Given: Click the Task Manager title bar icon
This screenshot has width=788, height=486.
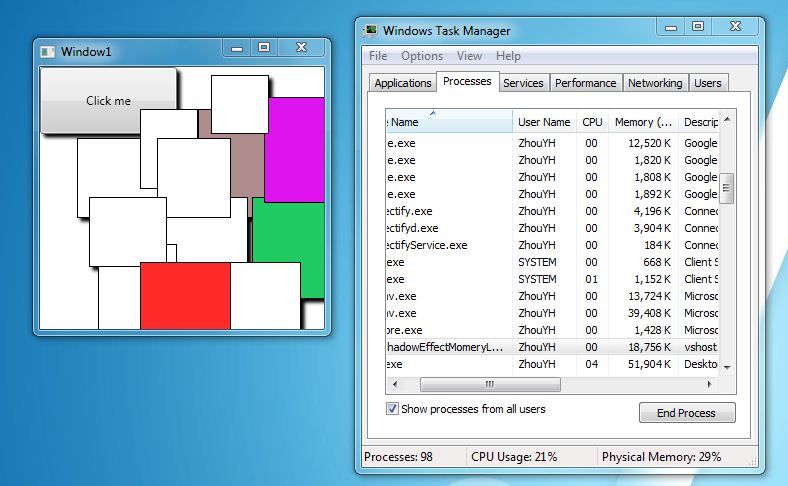Looking at the screenshot, I should pyautogui.click(x=370, y=31).
